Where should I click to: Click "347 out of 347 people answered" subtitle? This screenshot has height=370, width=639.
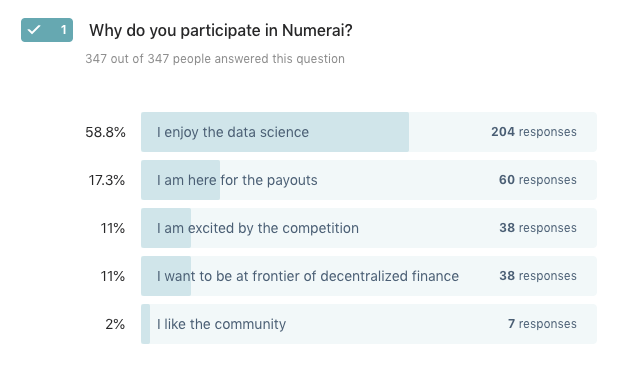pos(215,59)
